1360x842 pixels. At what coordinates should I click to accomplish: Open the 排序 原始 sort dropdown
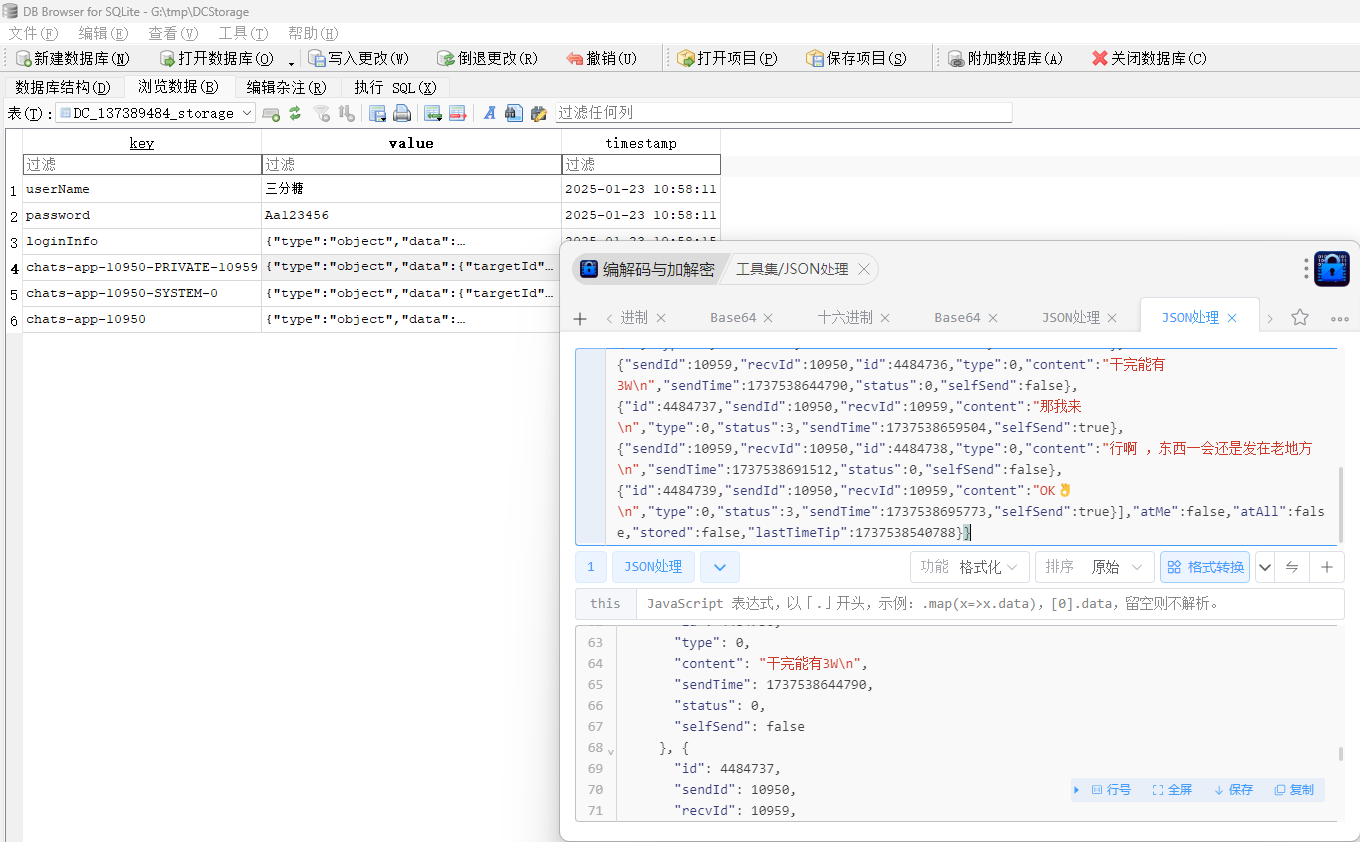(1094, 567)
